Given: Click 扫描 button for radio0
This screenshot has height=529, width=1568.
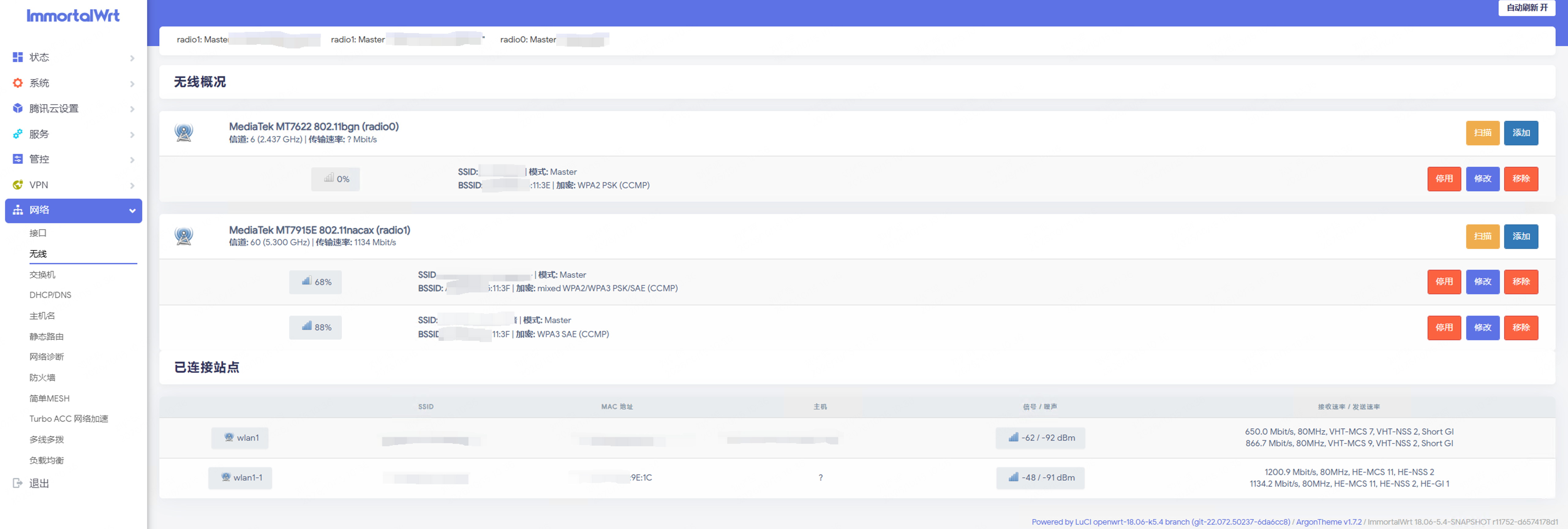Looking at the screenshot, I should (x=1482, y=133).
